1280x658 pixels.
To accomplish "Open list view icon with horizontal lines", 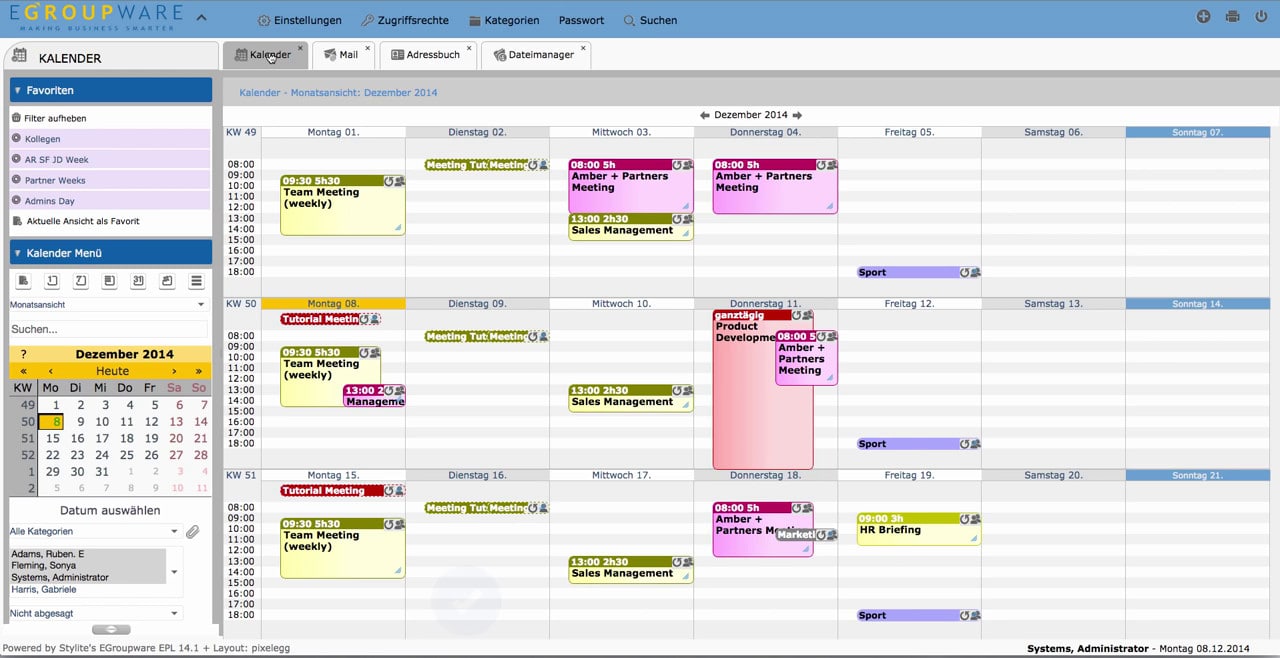I will click(x=197, y=281).
